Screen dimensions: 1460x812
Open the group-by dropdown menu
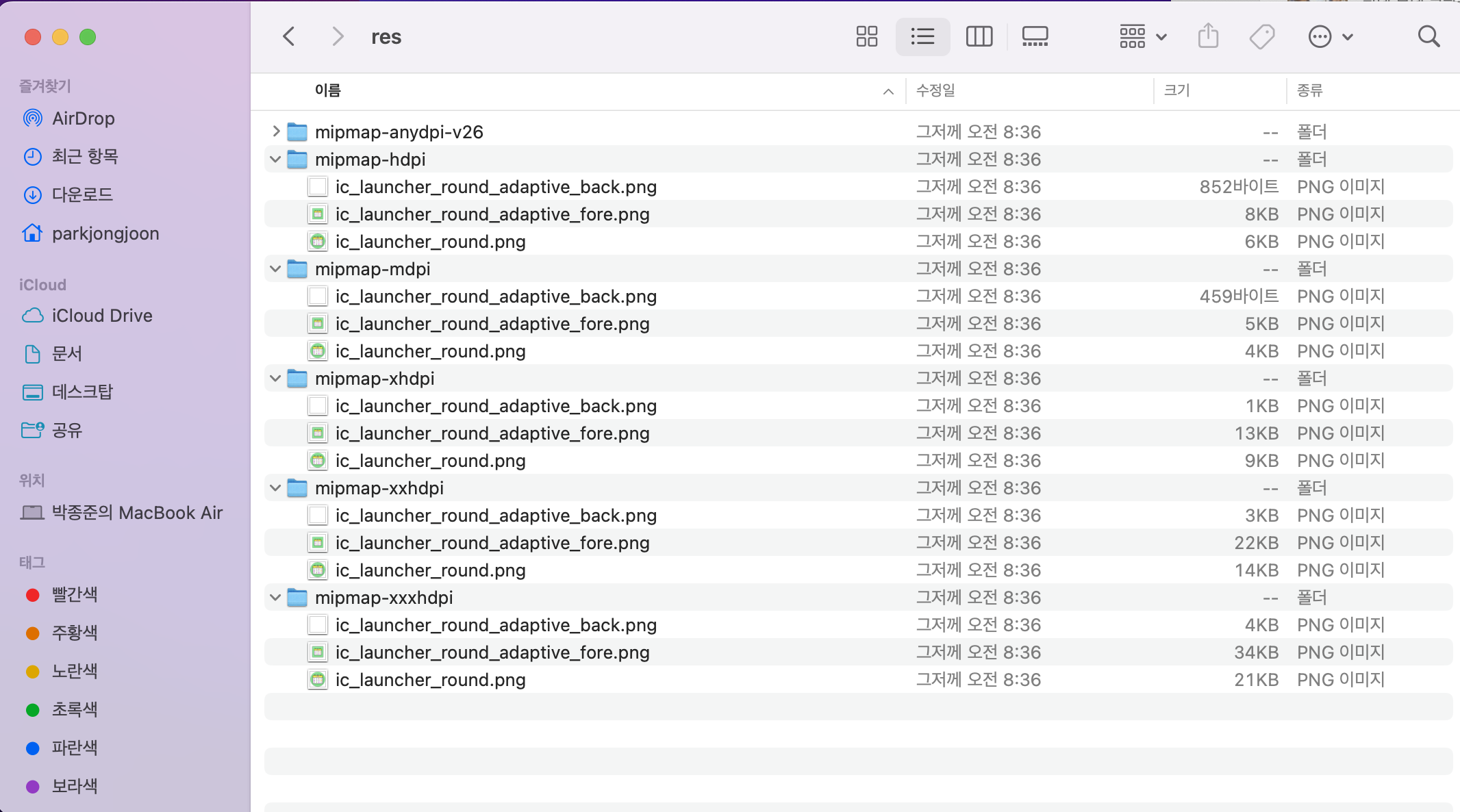click(1142, 36)
